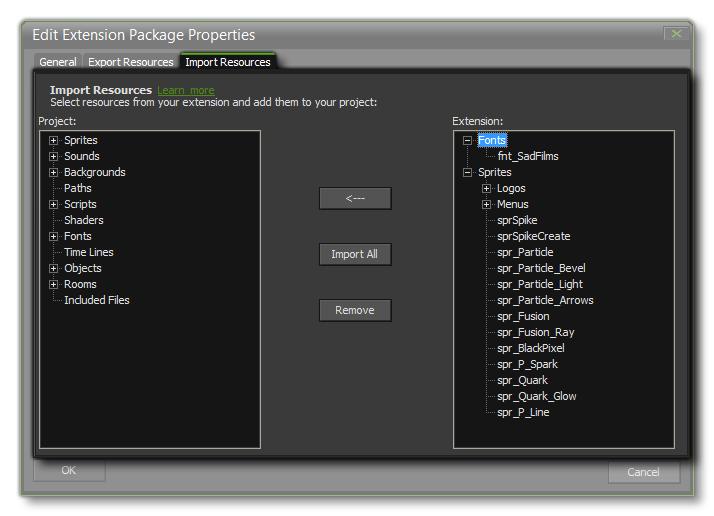This screenshot has height=516, width=714.
Task: Select spr_Quark_Glow sprite in Extension list
Action: (537, 397)
